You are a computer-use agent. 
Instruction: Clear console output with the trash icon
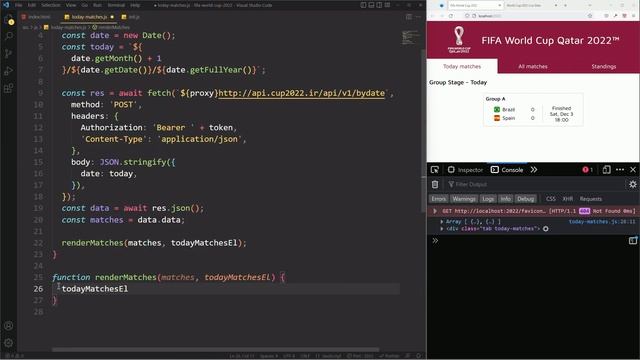click(435, 184)
